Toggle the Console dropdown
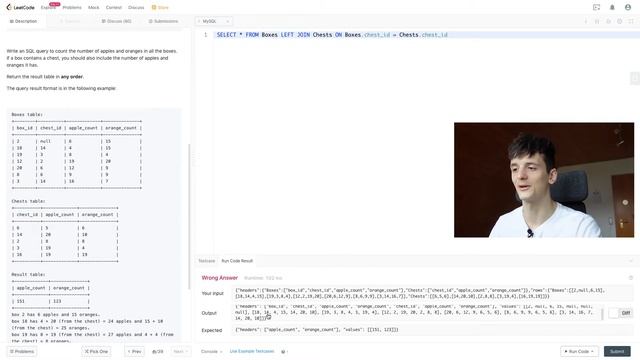 211,351
